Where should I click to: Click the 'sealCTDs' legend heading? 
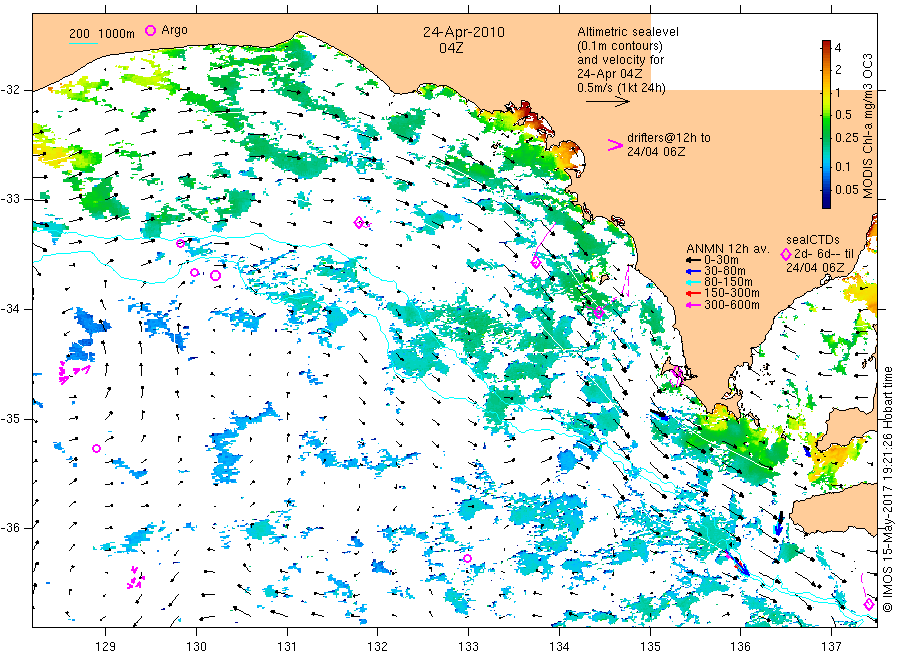pyautogui.click(x=813, y=240)
